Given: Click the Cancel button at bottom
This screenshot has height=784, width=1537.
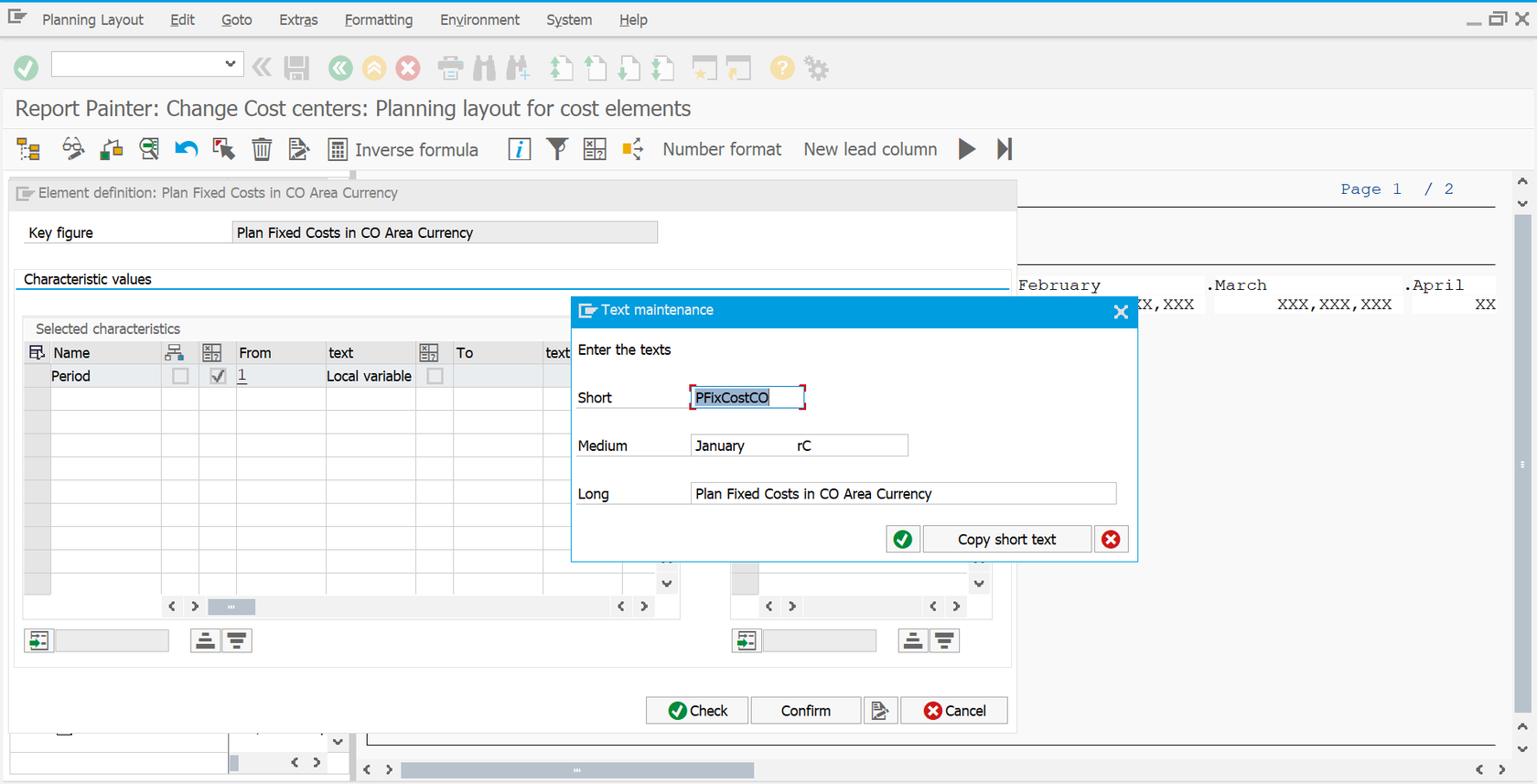Looking at the screenshot, I should [954, 711].
